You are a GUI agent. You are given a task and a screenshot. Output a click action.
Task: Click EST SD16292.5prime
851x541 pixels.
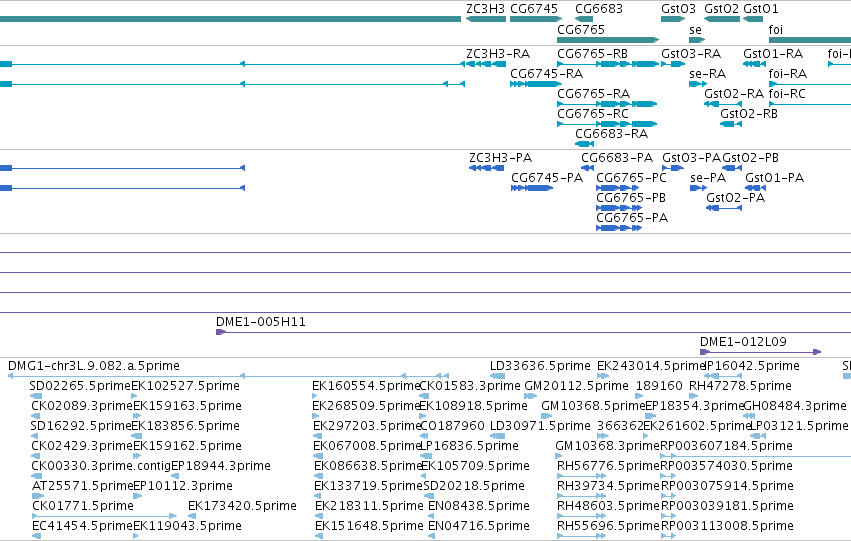click(x=35, y=436)
